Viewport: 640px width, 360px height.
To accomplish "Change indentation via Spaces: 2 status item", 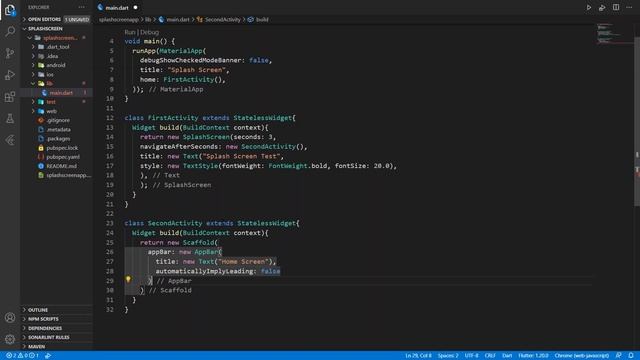I will point(448,356).
